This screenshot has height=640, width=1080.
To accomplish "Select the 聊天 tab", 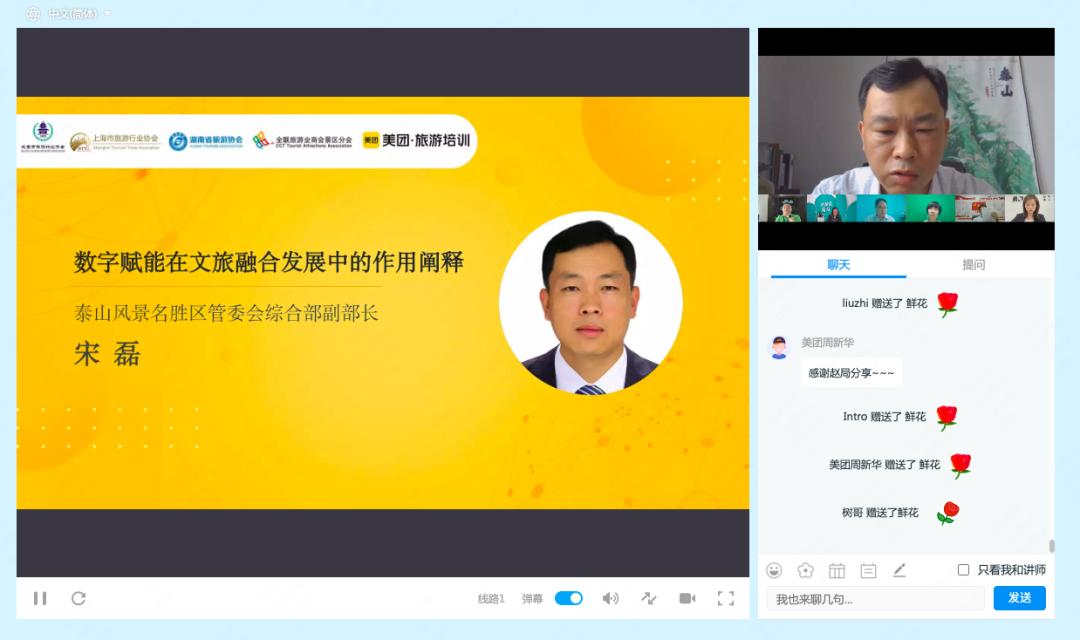I will pyautogui.click(x=838, y=264).
